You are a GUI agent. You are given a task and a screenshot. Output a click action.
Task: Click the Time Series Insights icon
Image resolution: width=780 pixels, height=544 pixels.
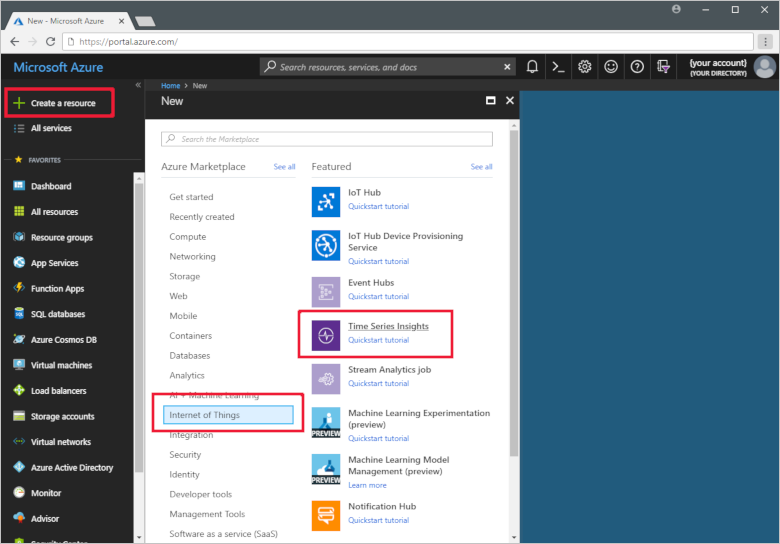(326, 335)
